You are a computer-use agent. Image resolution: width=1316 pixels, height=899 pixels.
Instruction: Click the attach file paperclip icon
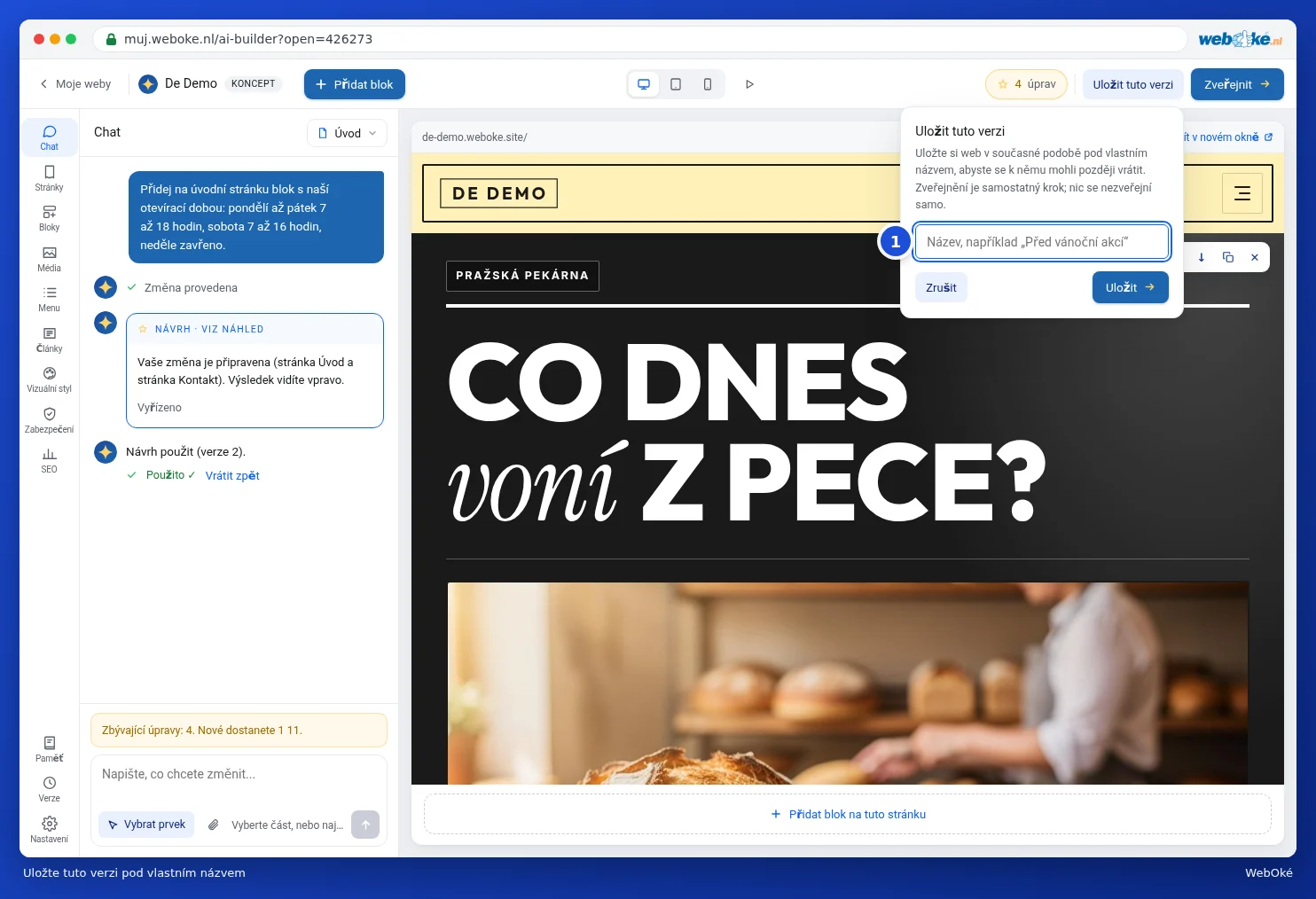pos(213,825)
